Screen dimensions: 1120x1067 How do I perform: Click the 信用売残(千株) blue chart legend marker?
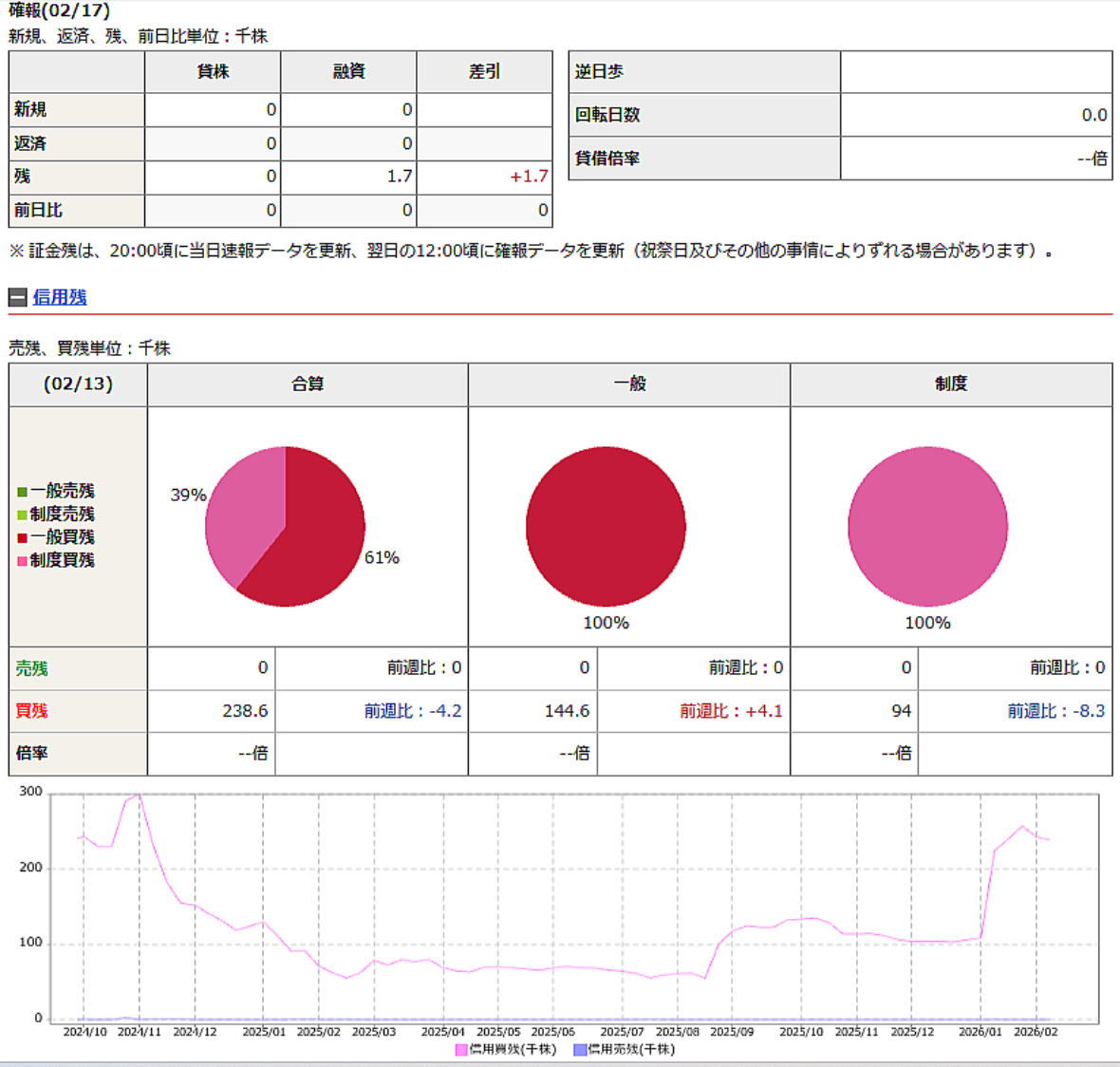point(580,1050)
